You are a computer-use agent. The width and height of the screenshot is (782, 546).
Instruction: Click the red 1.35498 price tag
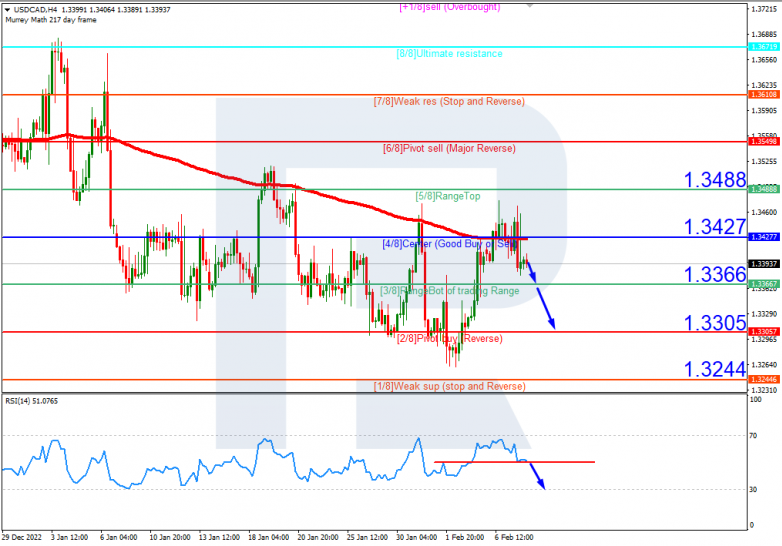coord(764,142)
